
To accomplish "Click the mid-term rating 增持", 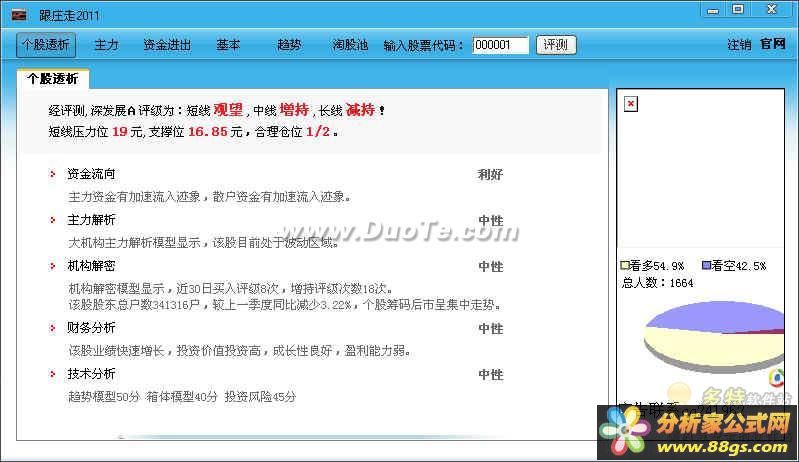I will pos(295,110).
